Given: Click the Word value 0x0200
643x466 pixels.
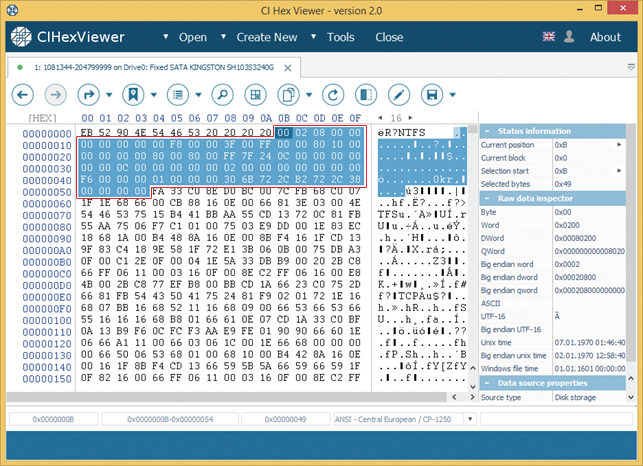Looking at the screenshot, I should click(x=568, y=225).
